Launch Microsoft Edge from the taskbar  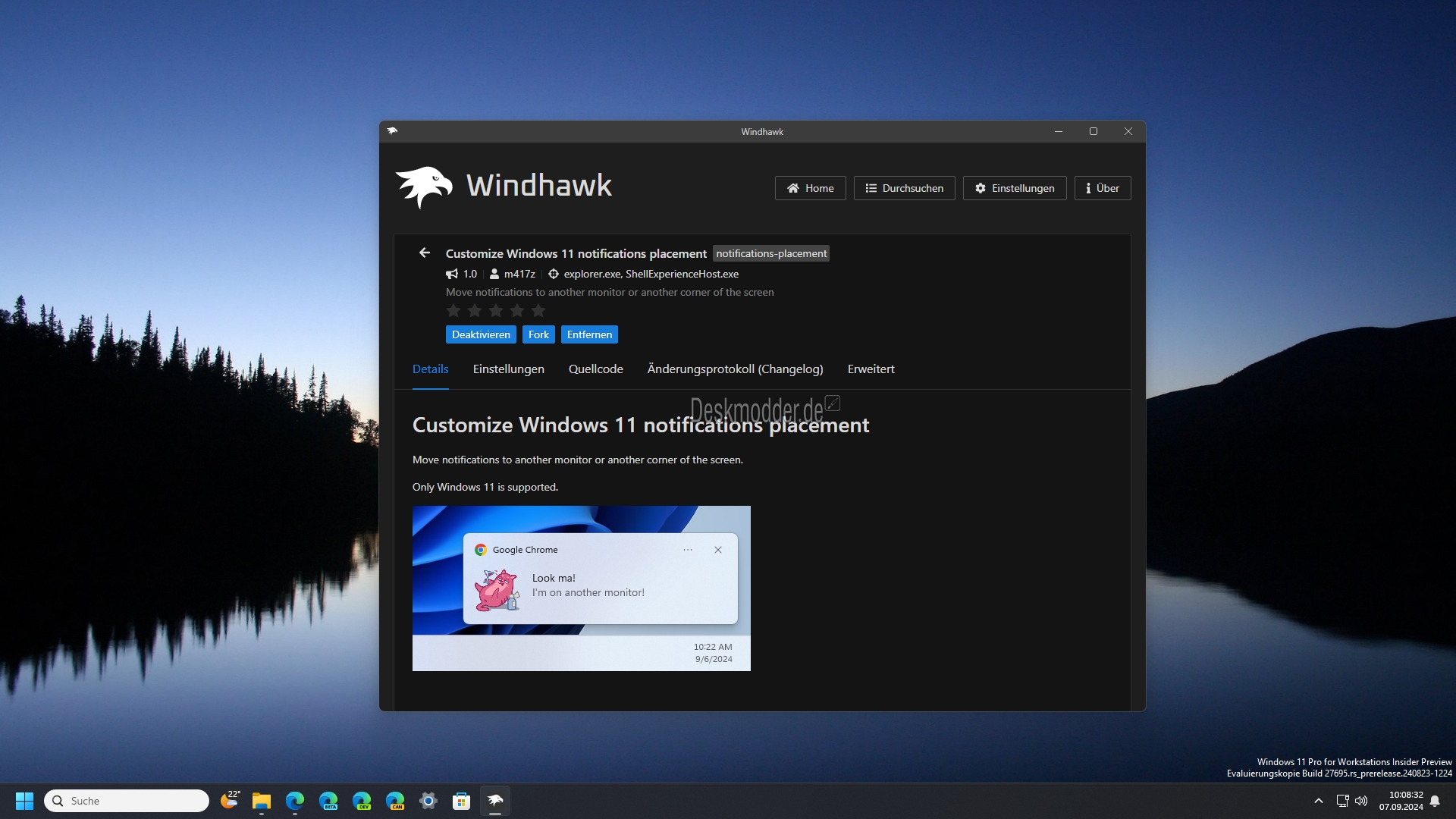295,801
